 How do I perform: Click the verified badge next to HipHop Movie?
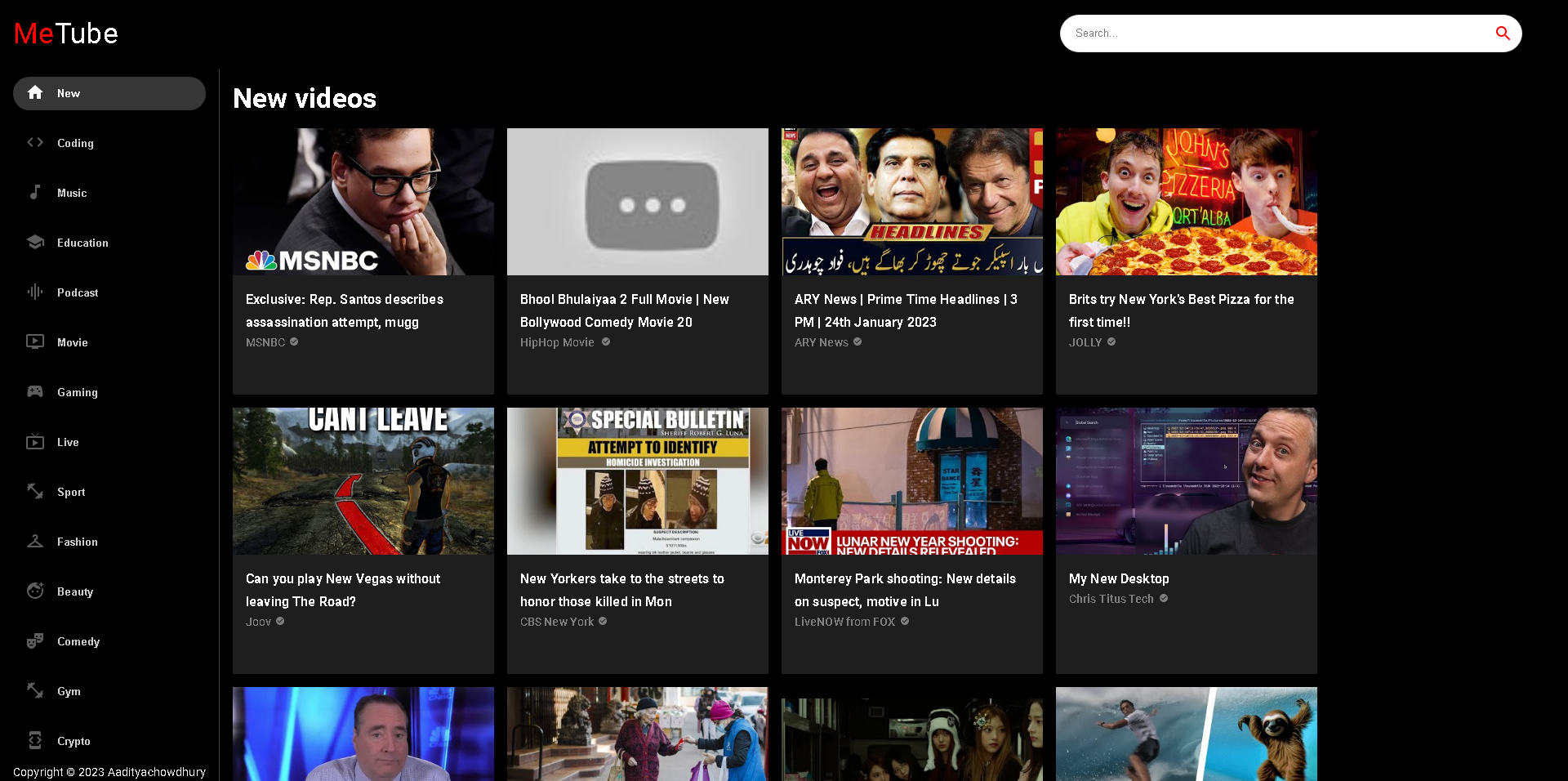coord(606,341)
